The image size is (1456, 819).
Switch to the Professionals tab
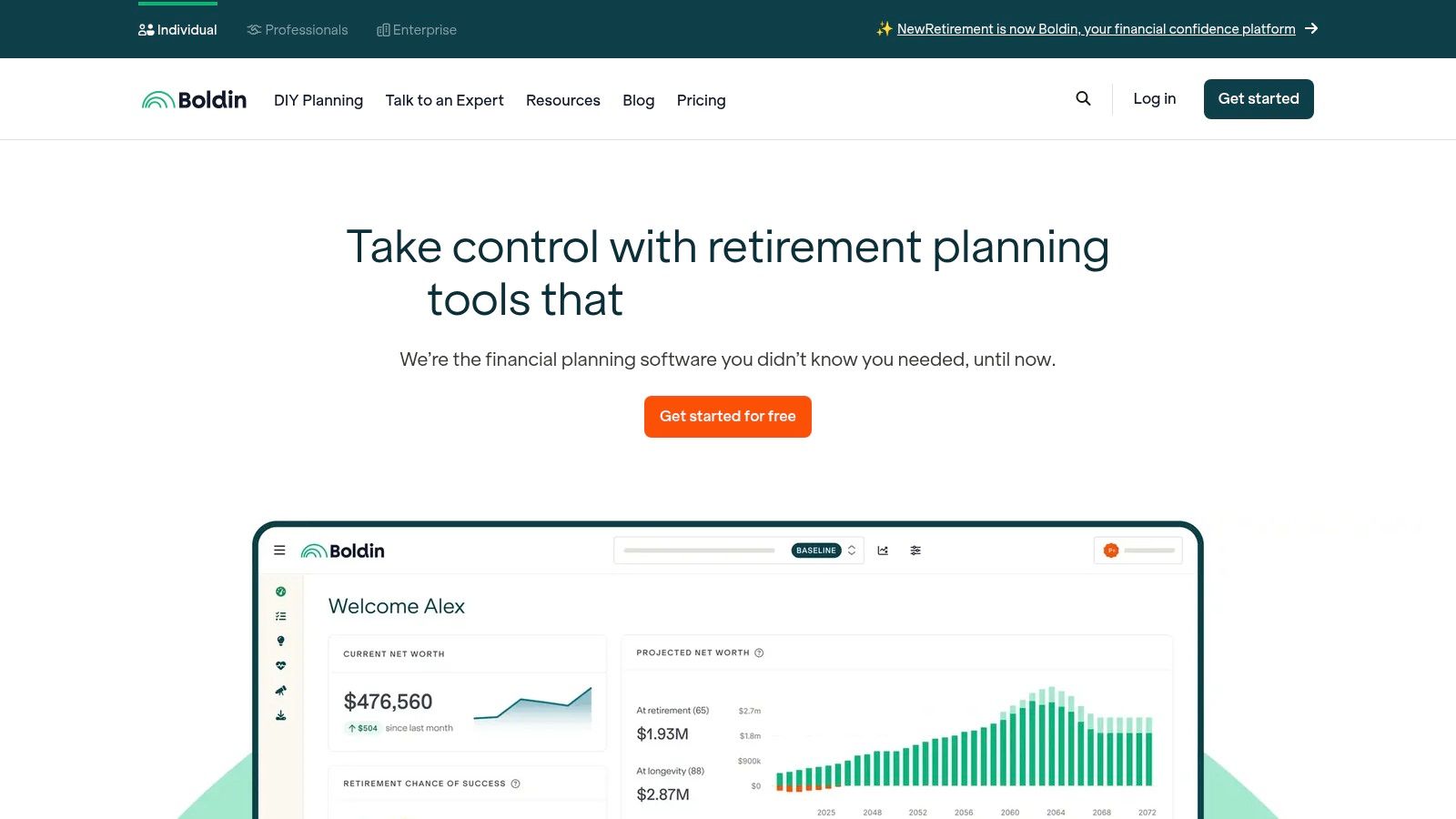pyautogui.click(x=297, y=29)
